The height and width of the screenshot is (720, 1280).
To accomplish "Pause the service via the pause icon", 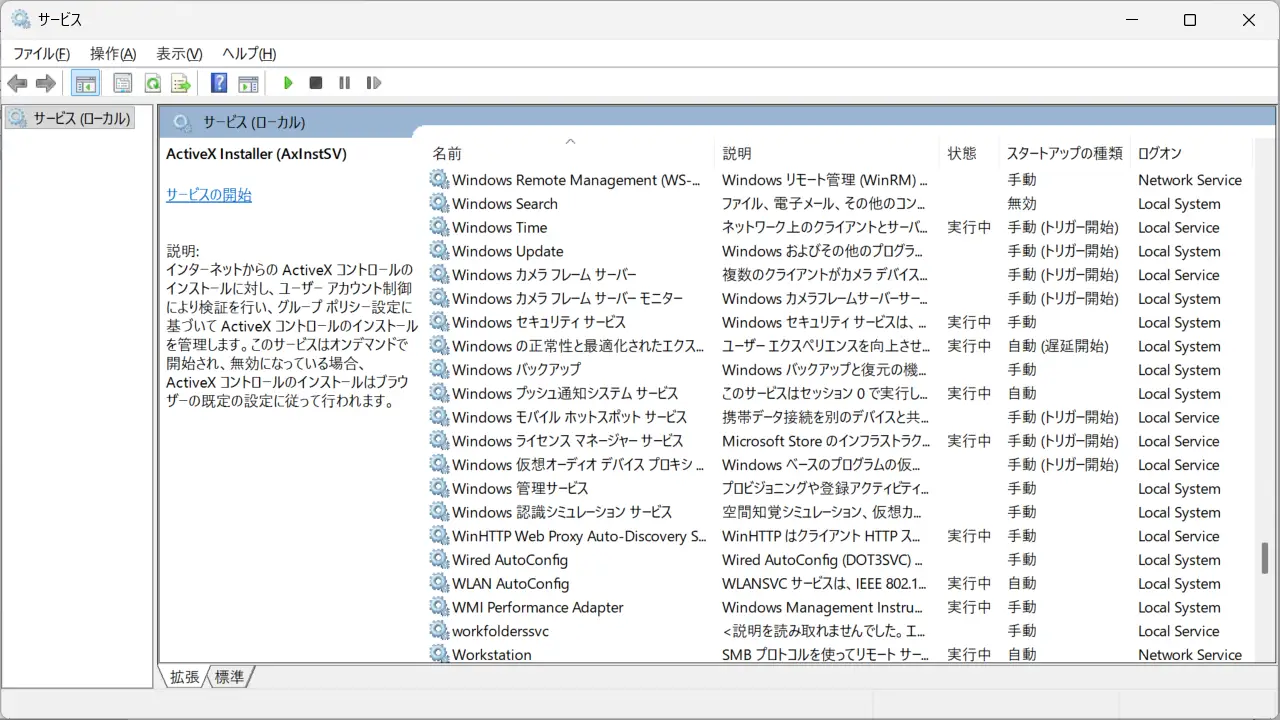I will coord(344,82).
